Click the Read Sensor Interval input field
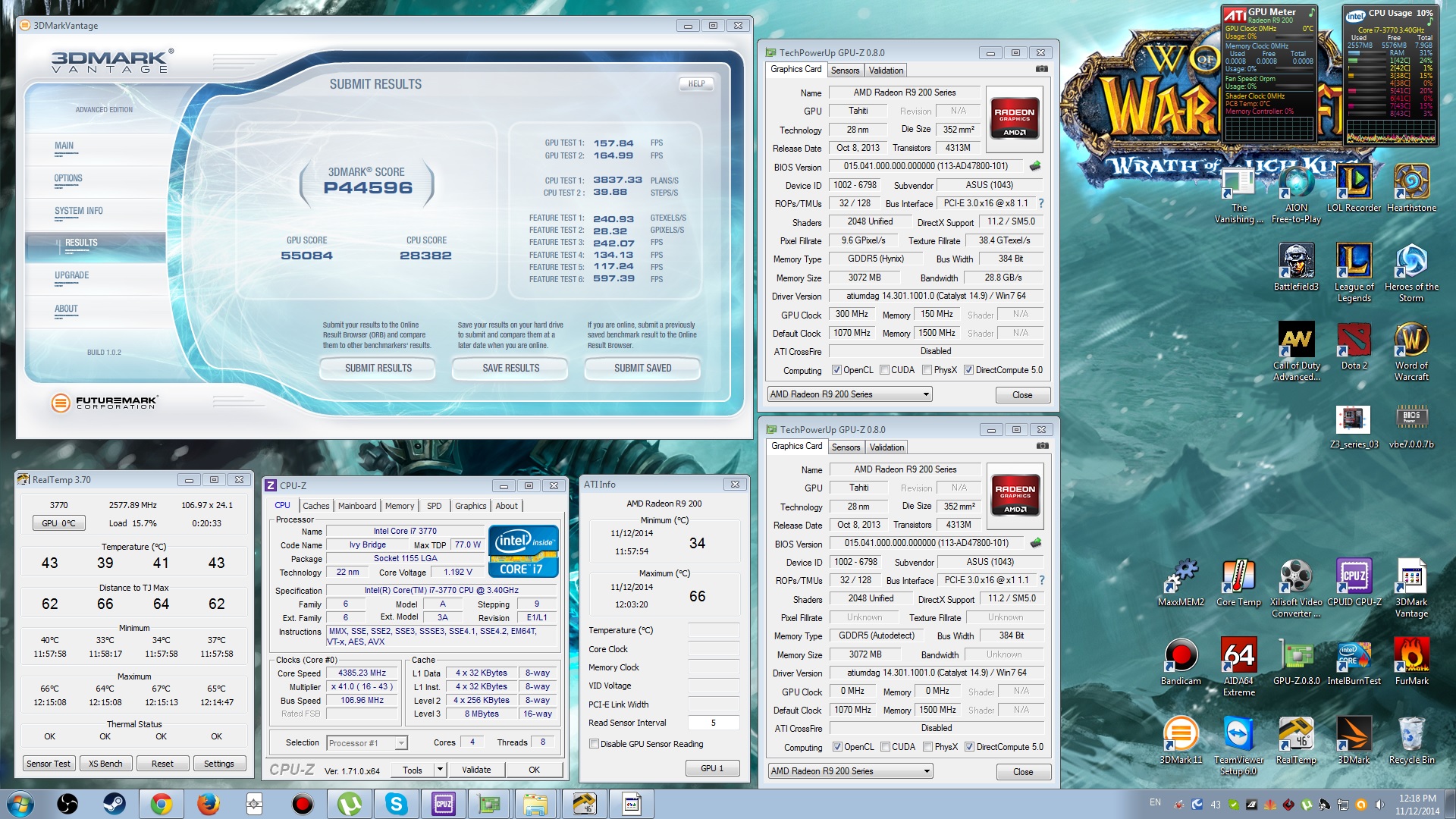The height and width of the screenshot is (819, 1456). pos(714,723)
